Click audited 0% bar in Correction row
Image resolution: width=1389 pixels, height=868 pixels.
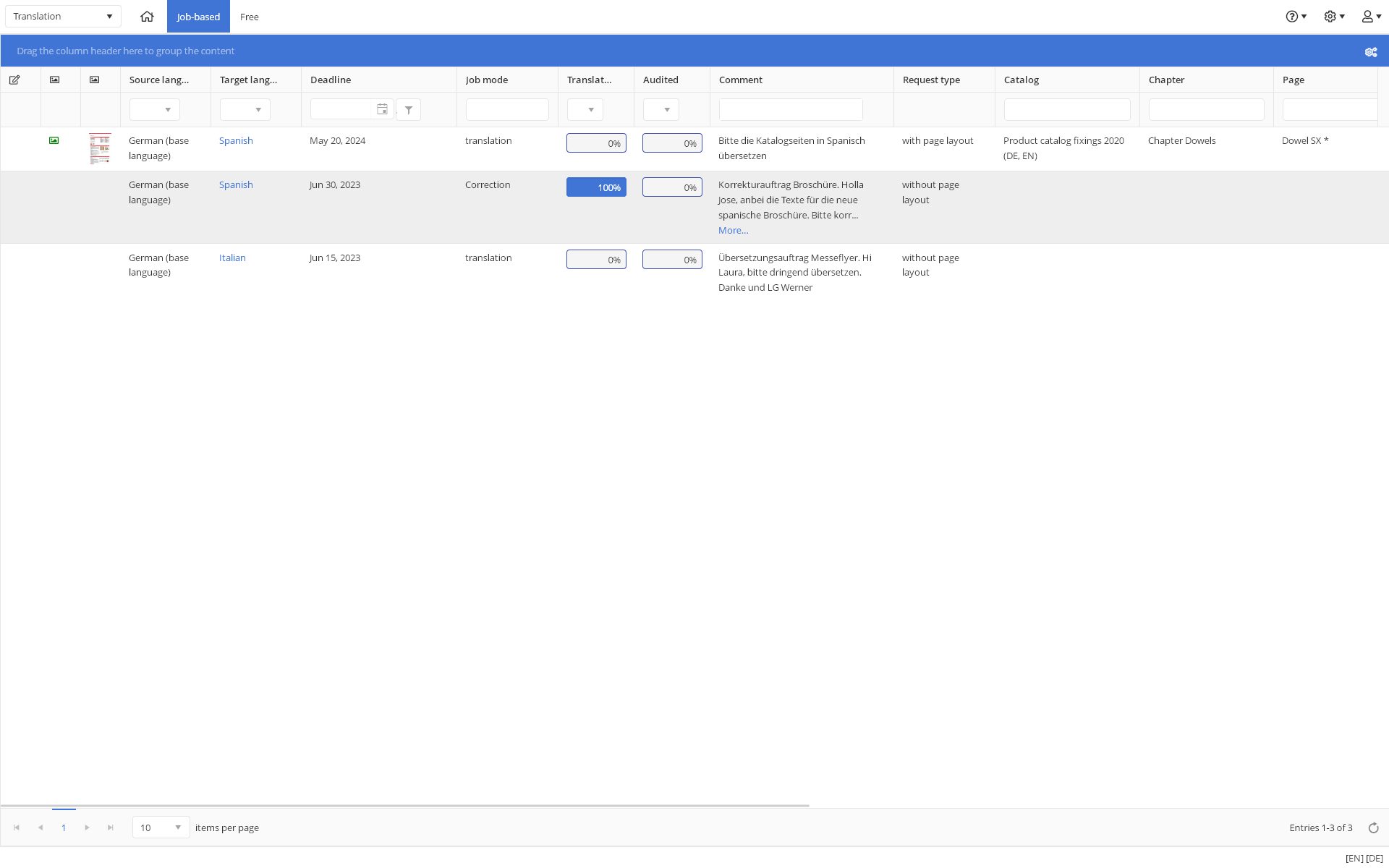672,187
